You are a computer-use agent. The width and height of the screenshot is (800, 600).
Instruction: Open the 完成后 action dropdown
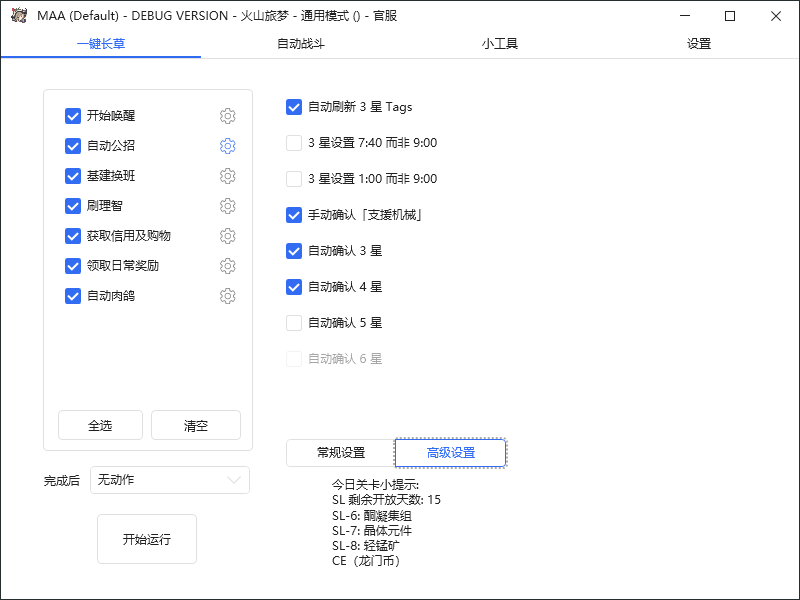[170, 480]
